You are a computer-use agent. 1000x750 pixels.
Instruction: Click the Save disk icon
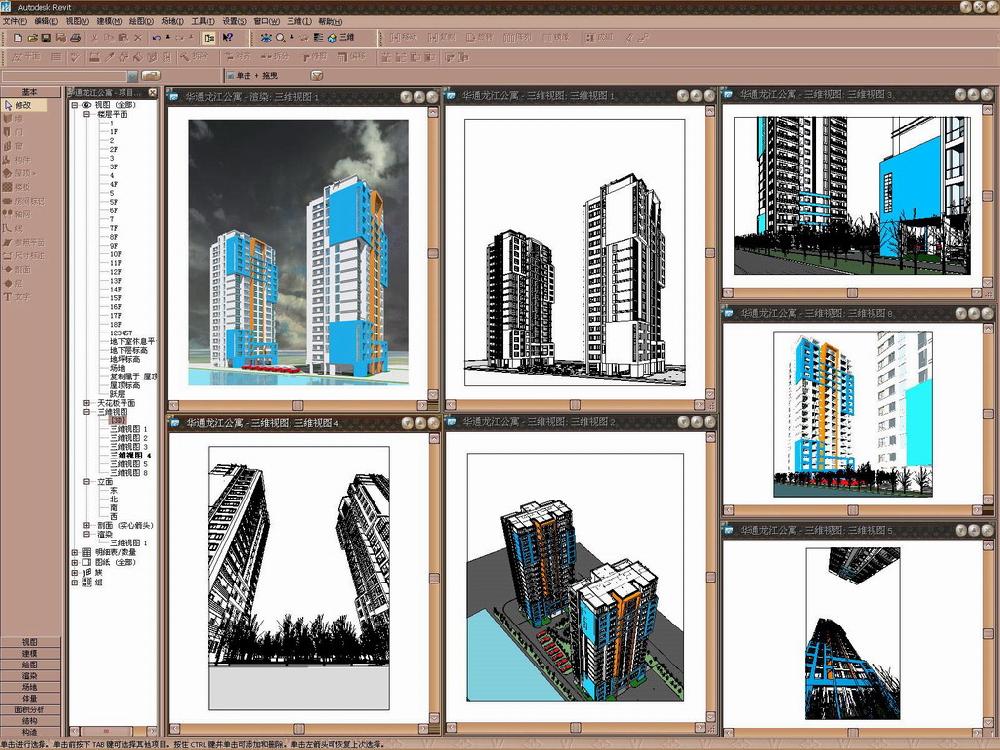pyautogui.click(x=47, y=38)
